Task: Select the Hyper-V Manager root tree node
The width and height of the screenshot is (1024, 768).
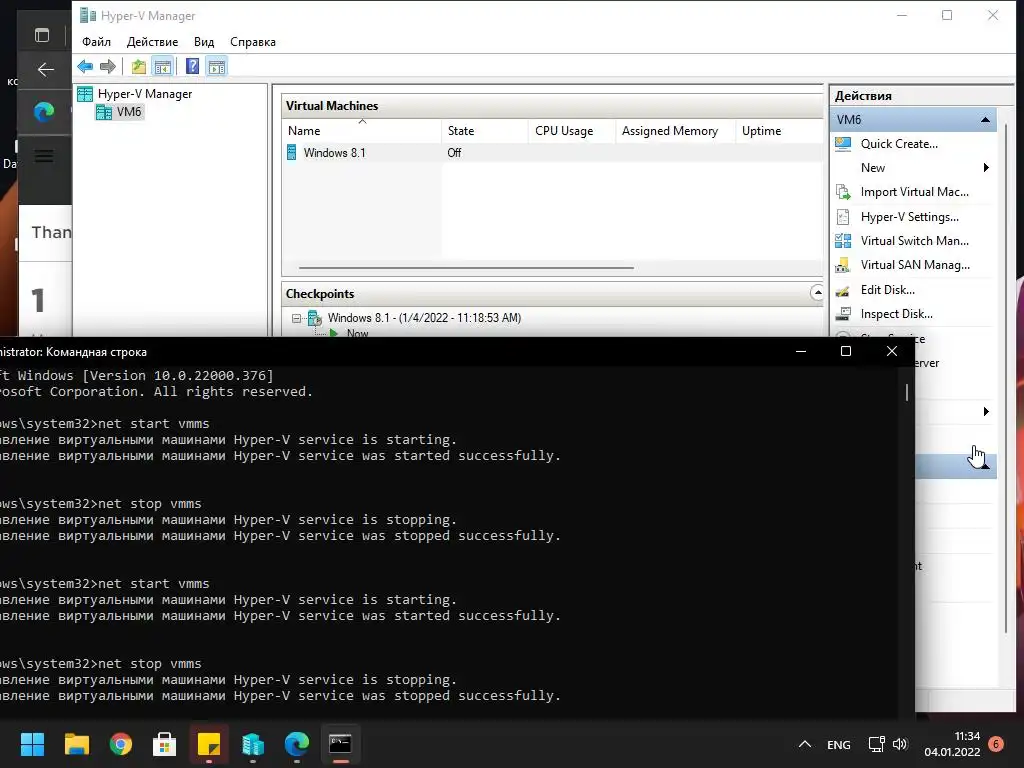Action: (x=135, y=94)
